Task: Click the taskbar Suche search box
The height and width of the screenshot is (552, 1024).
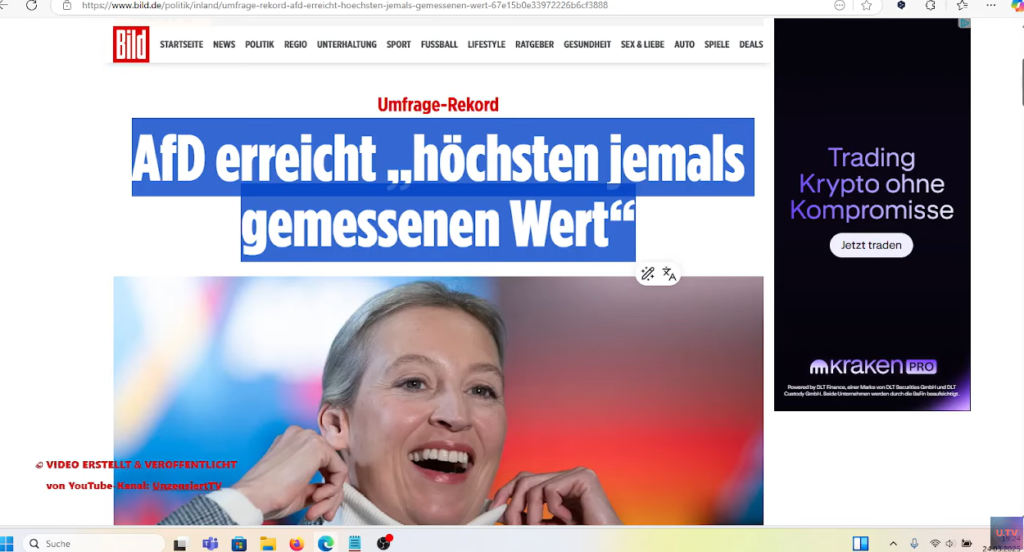Action: [94, 544]
